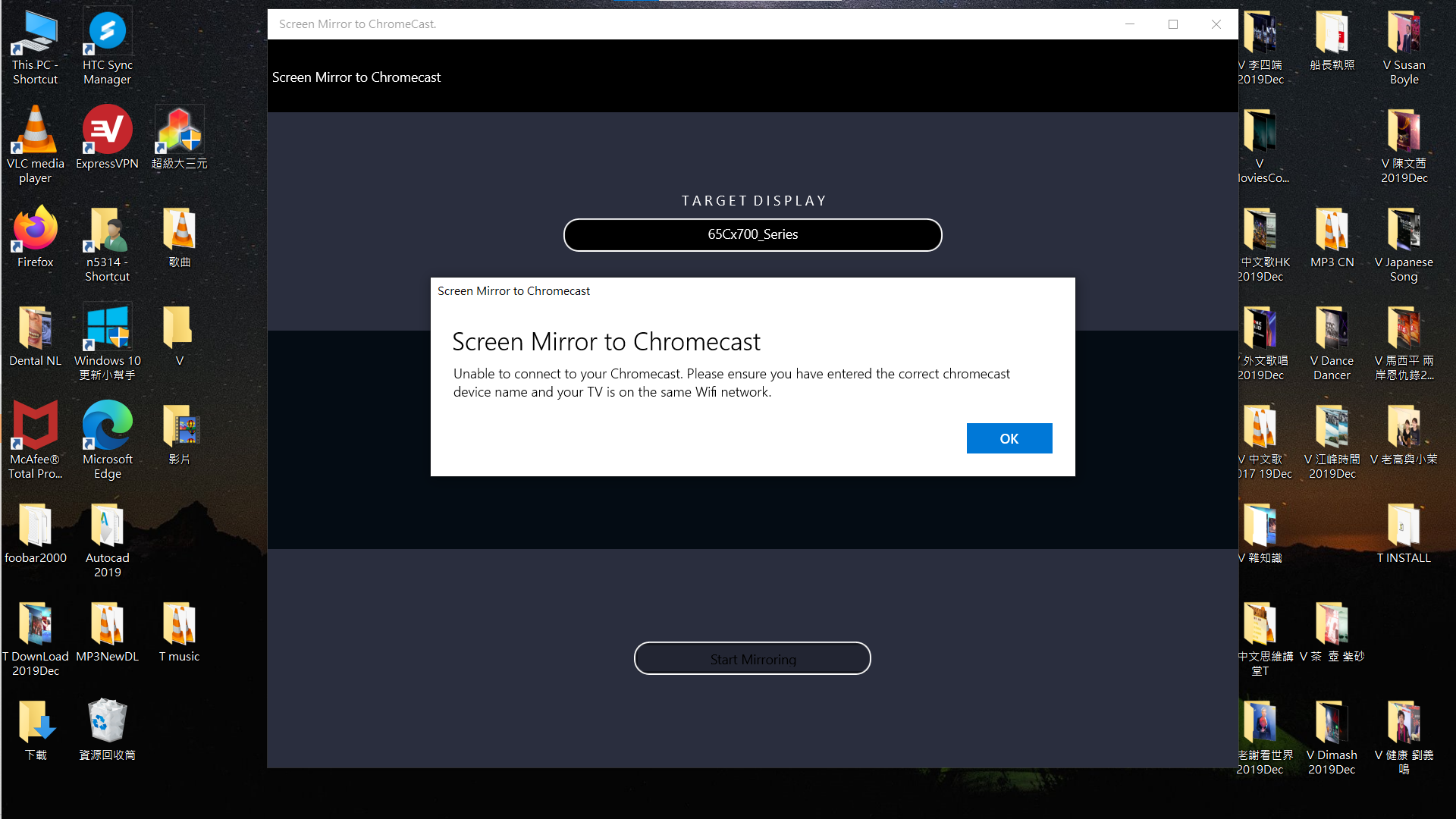Select MP3NewDL folder icon
Viewport: 1456px width, 819px height.
click(107, 632)
